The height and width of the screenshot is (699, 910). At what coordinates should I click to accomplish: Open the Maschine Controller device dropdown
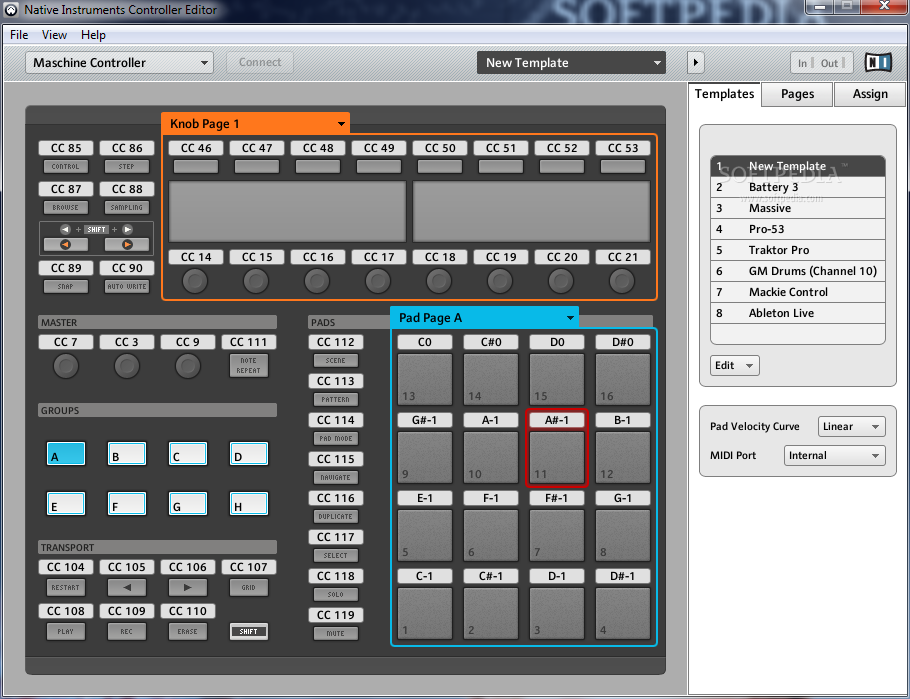coord(119,62)
